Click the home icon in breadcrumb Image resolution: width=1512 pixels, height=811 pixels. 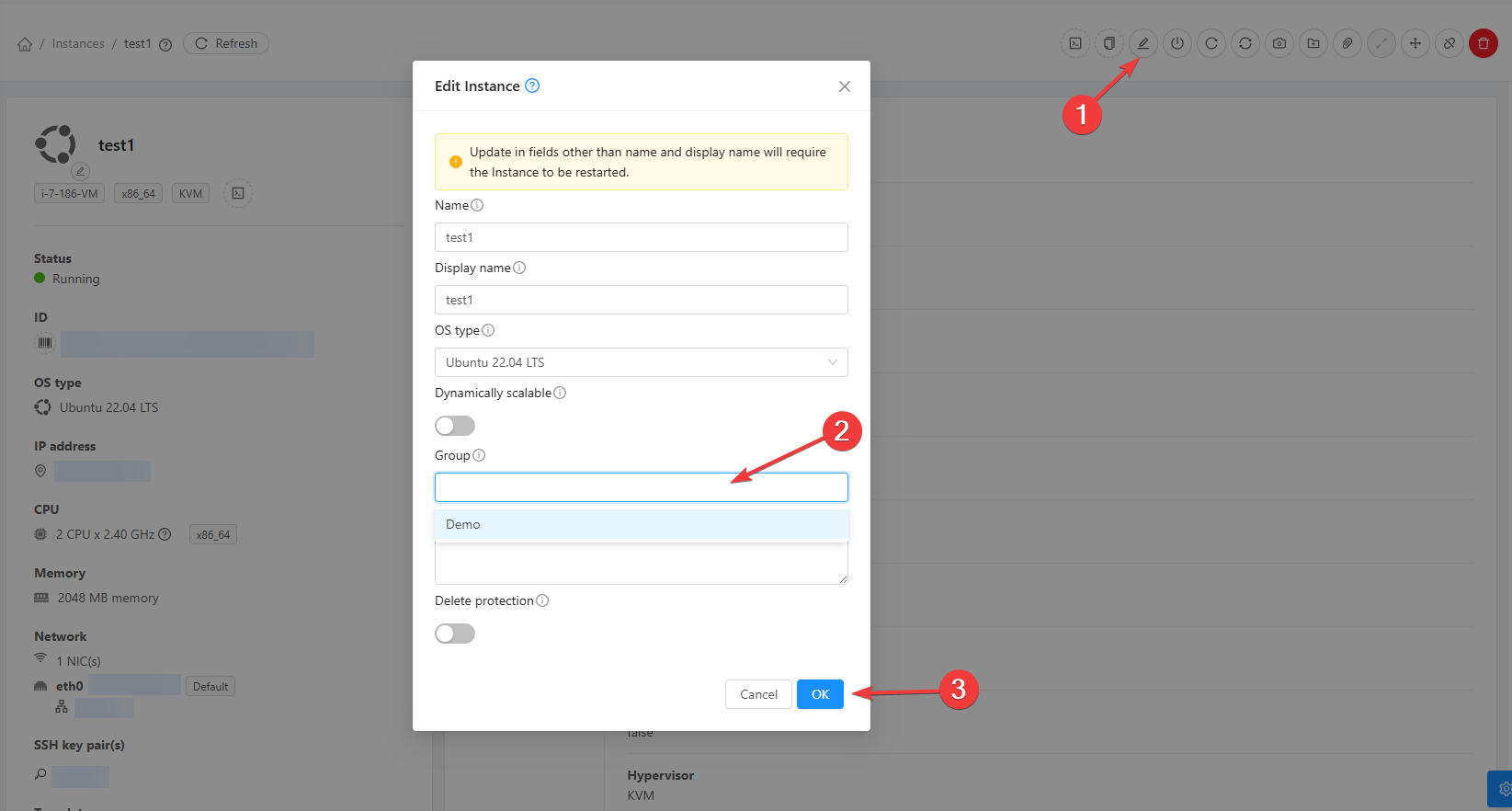tap(25, 44)
